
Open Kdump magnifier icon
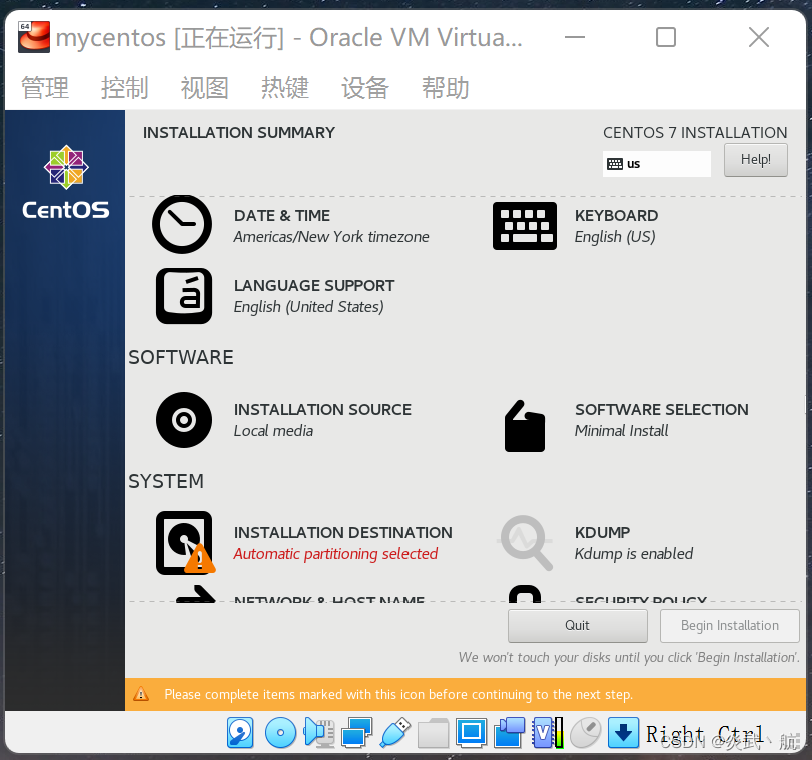pyautogui.click(x=526, y=543)
